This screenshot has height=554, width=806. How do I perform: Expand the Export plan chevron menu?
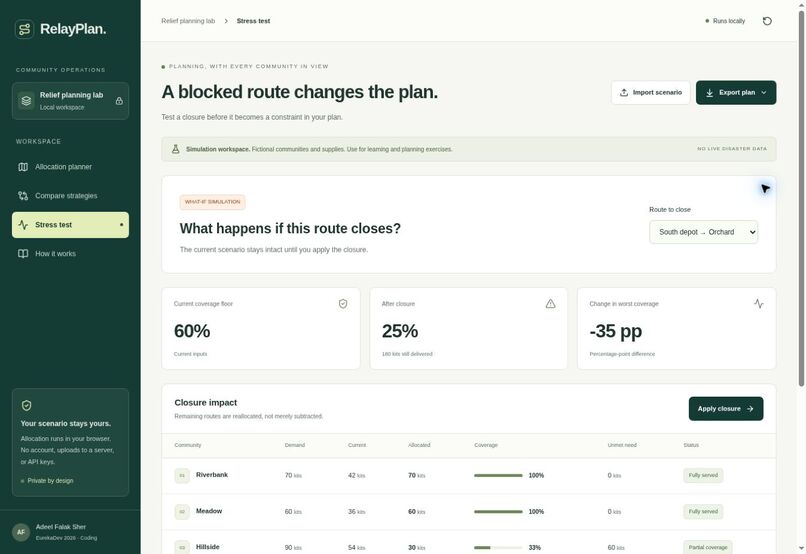[x=764, y=93]
